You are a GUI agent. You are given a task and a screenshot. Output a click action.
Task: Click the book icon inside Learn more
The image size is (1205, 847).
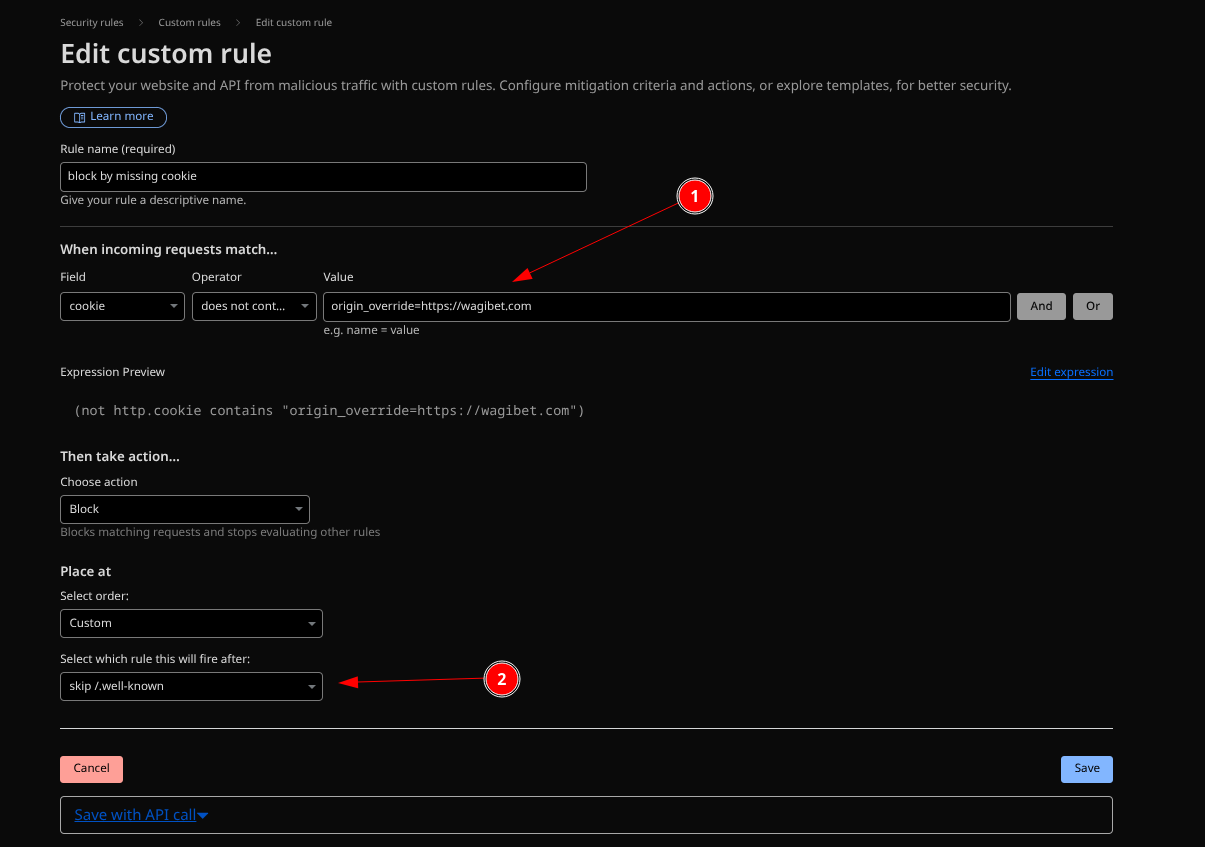click(x=78, y=117)
